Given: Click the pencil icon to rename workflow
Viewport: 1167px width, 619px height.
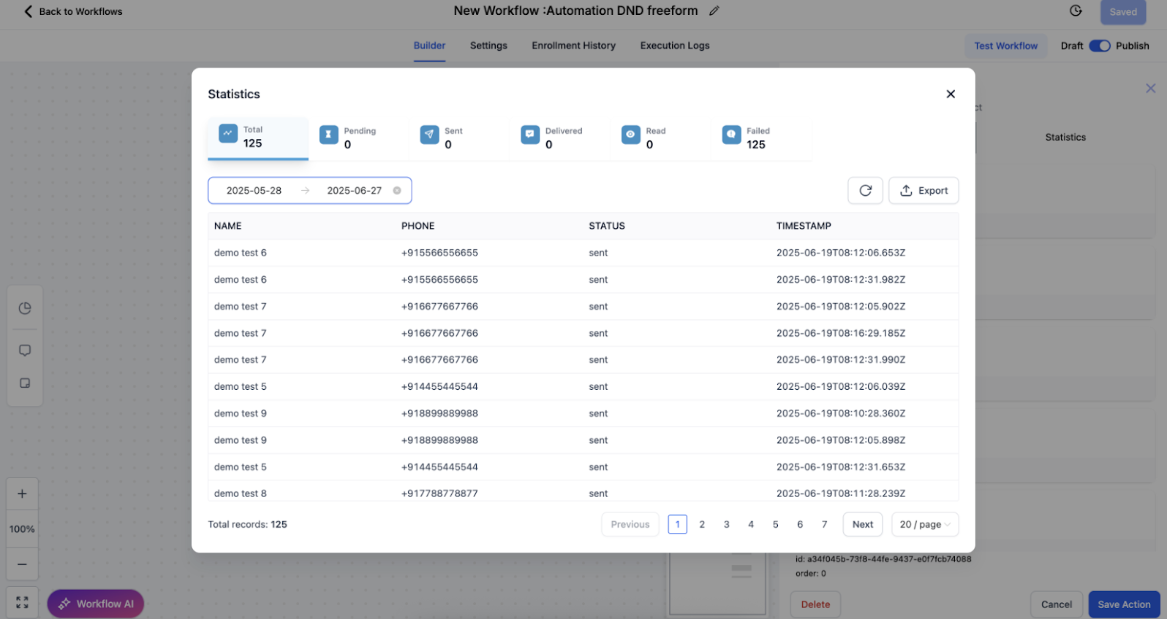Looking at the screenshot, I should point(714,11).
